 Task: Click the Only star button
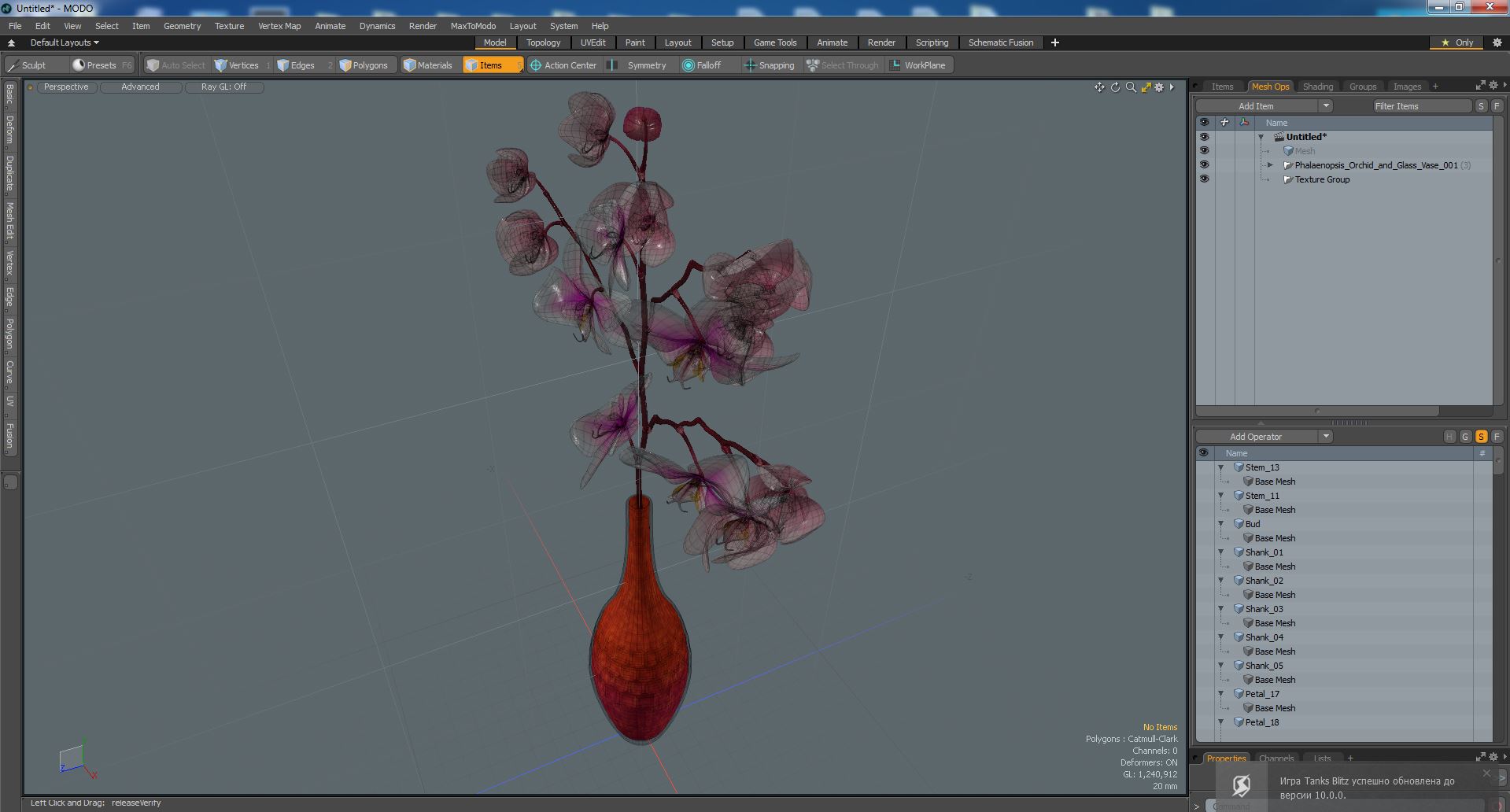click(1457, 42)
